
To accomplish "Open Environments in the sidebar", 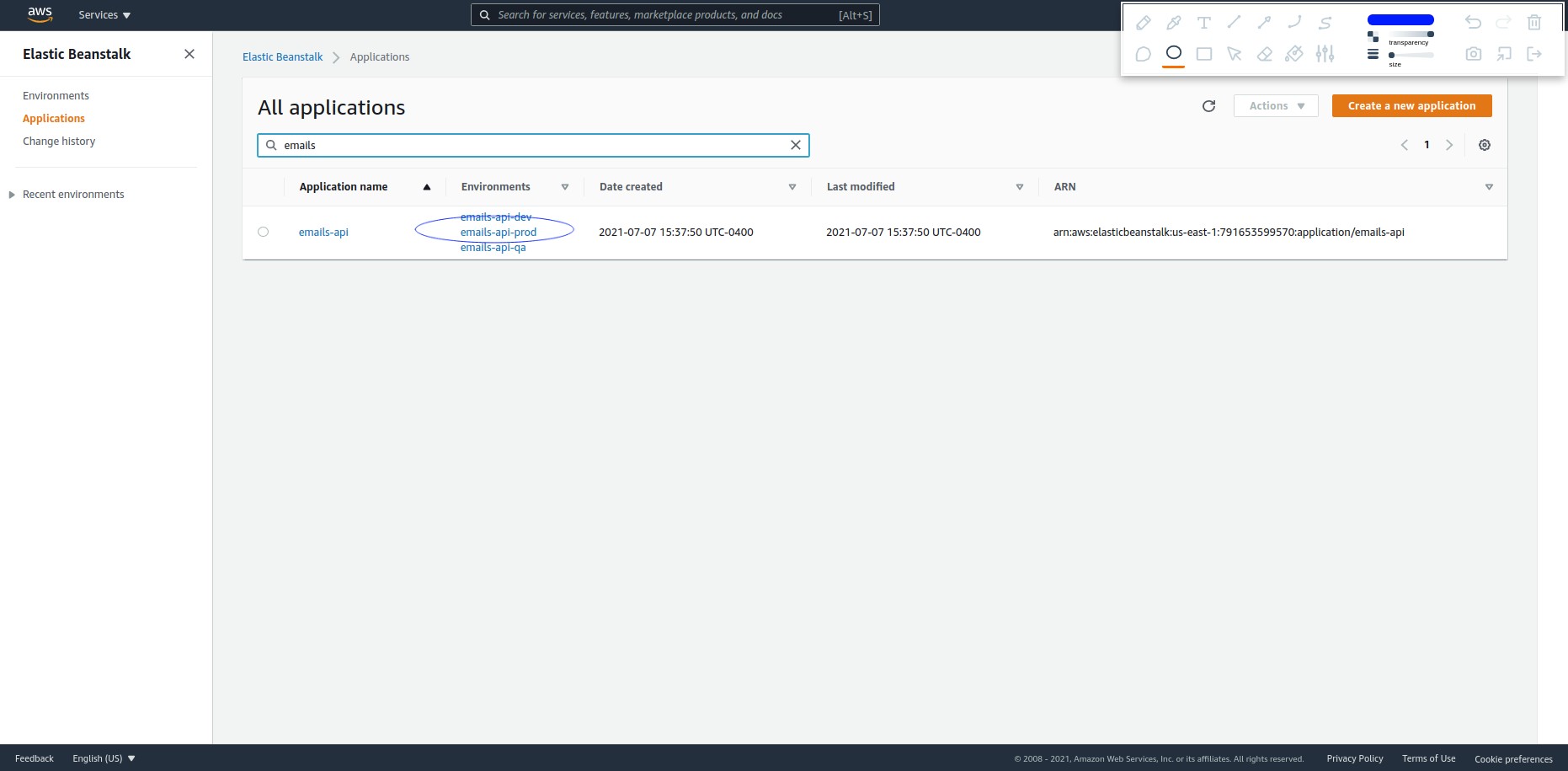I will pyautogui.click(x=56, y=96).
